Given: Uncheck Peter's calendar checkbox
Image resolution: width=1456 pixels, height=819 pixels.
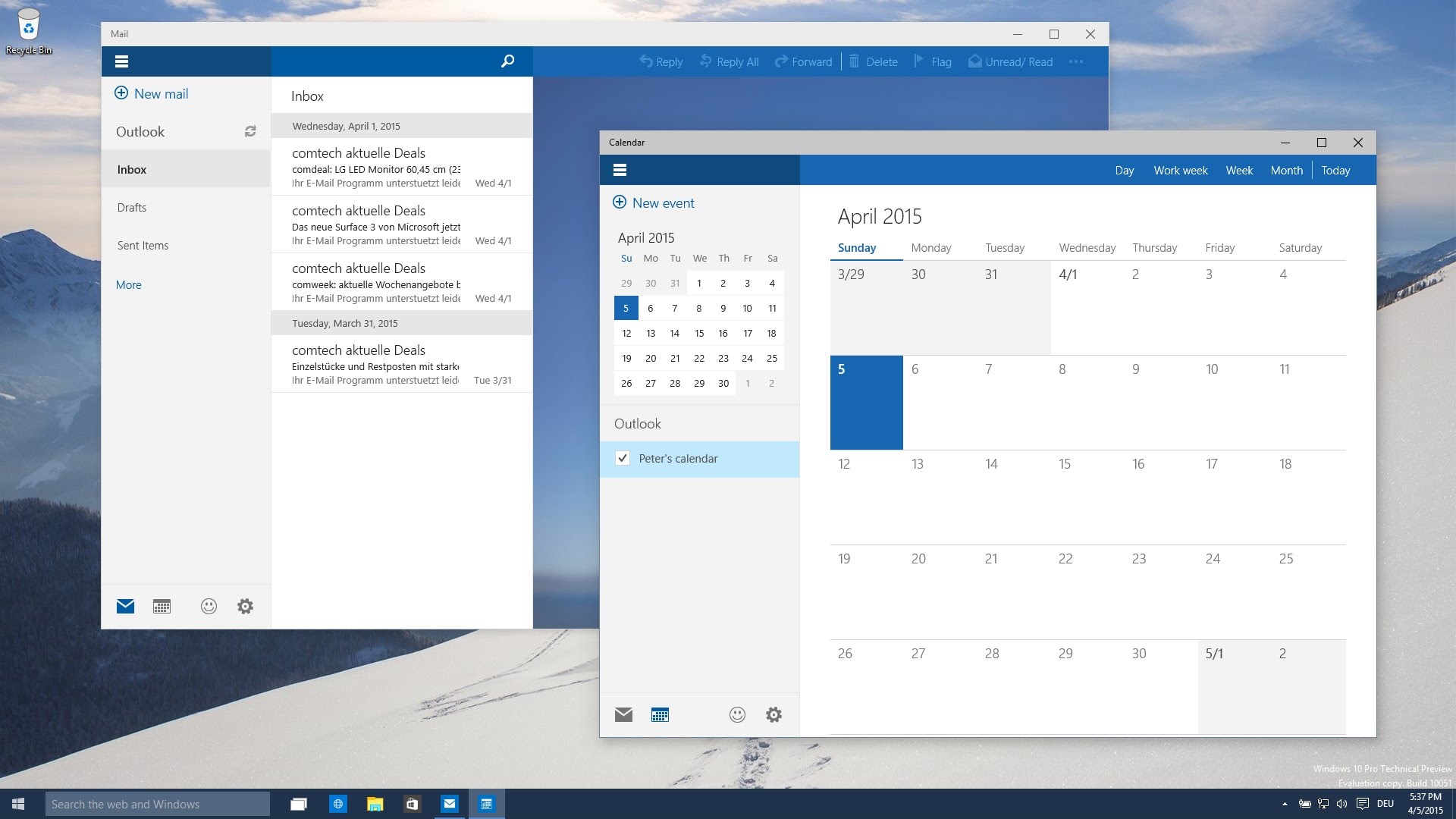Looking at the screenshot, I should point(623,458).
